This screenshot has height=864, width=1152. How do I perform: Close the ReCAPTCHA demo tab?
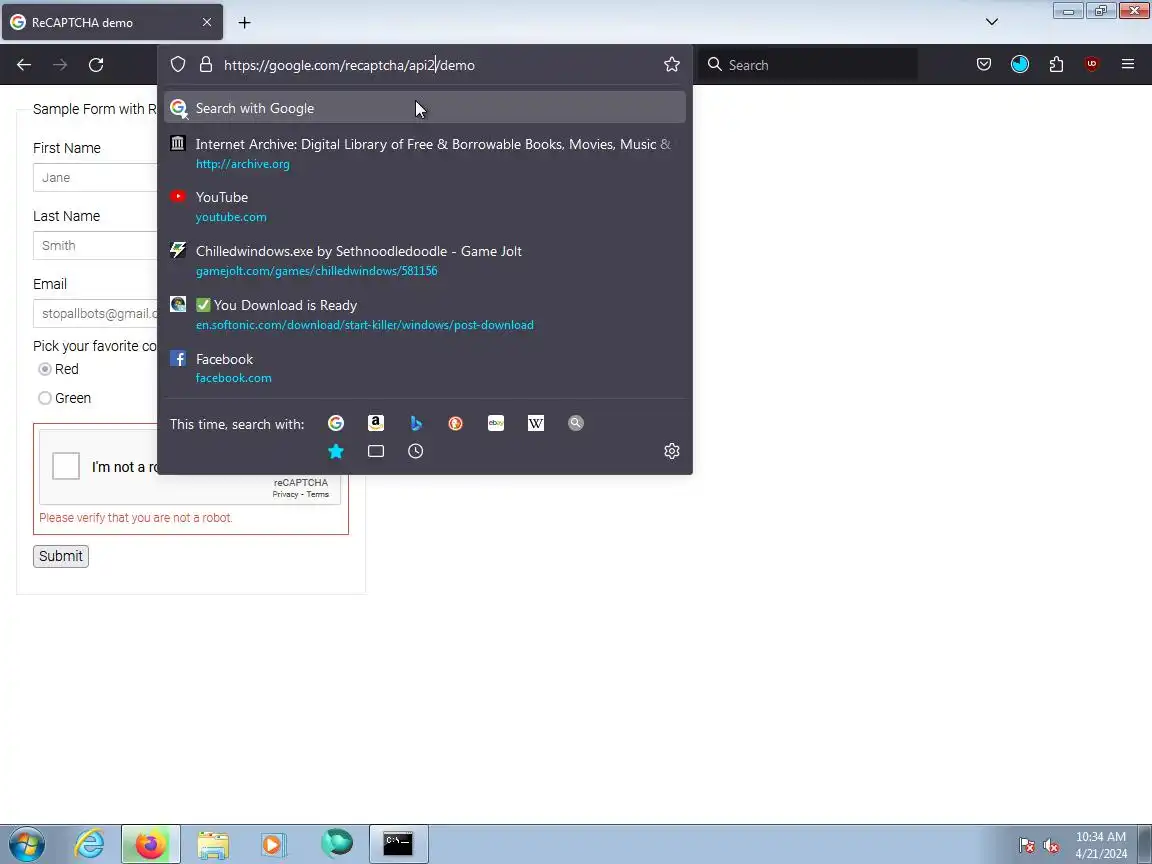coord(207,23)
